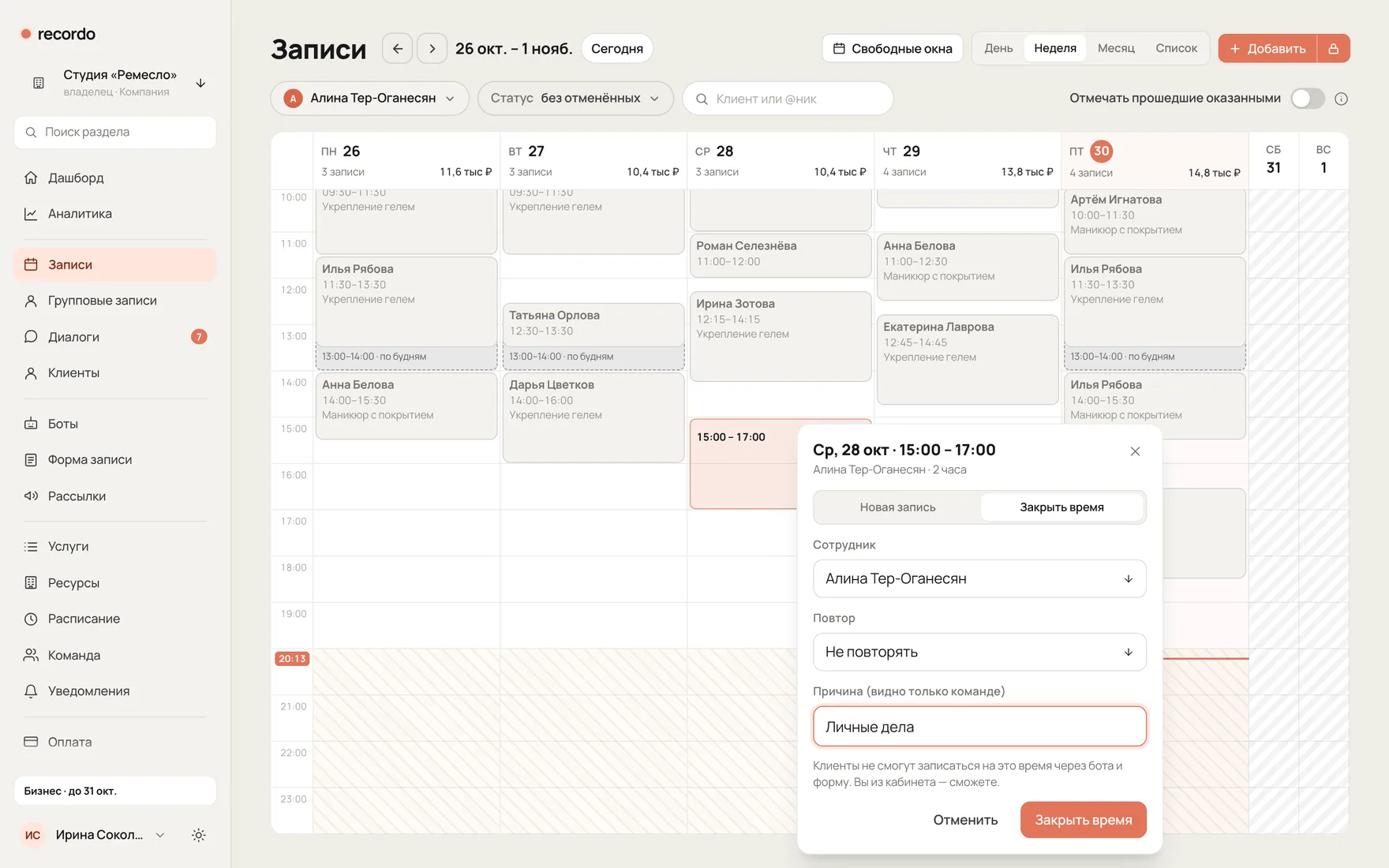Open the Алина Тер-Оганесян staff filter
Viewport: 1389px width, 868px height.
pyautogui.click(x=369, y=99)
